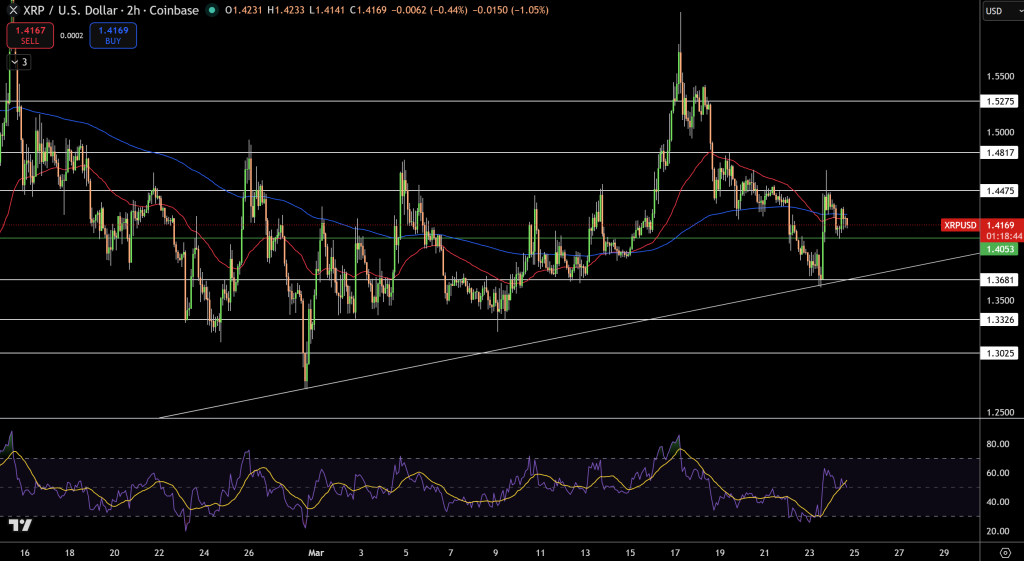
Task: Click date 17 on the time axis
Action: [x=675, y=552]
